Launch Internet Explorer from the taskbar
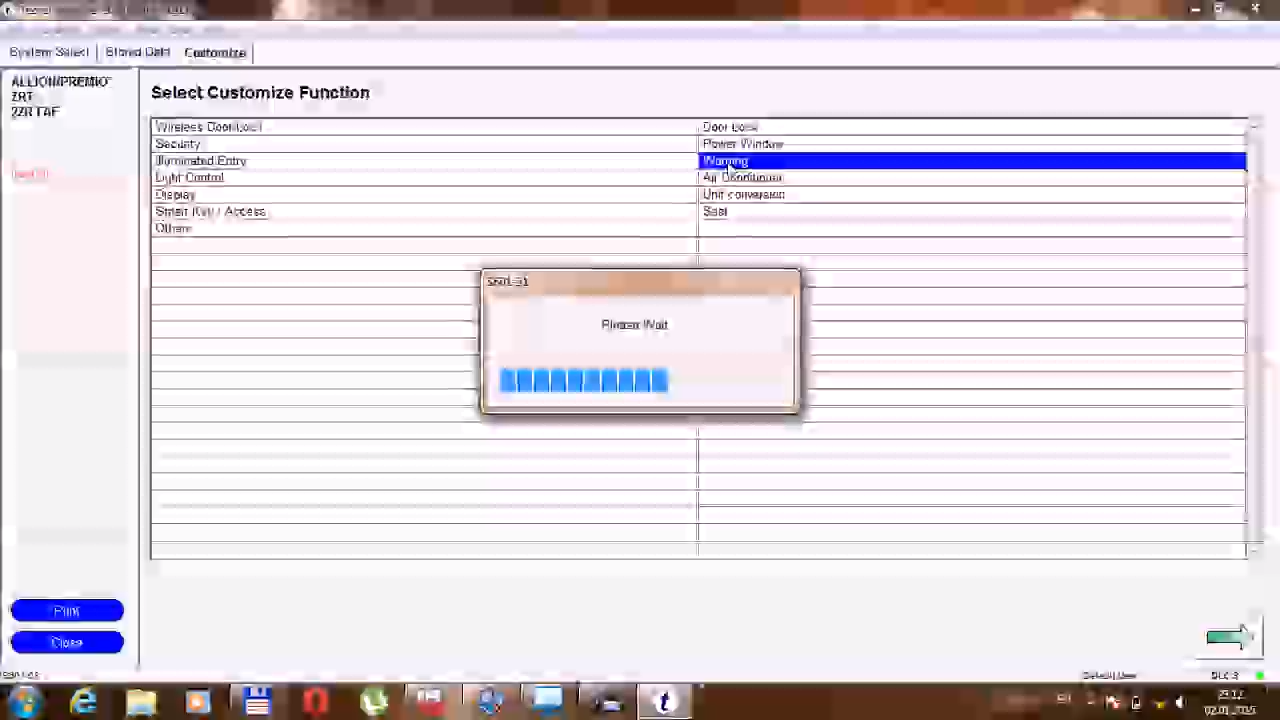Viewport: 1280px width, 720px height. point(84,702)
